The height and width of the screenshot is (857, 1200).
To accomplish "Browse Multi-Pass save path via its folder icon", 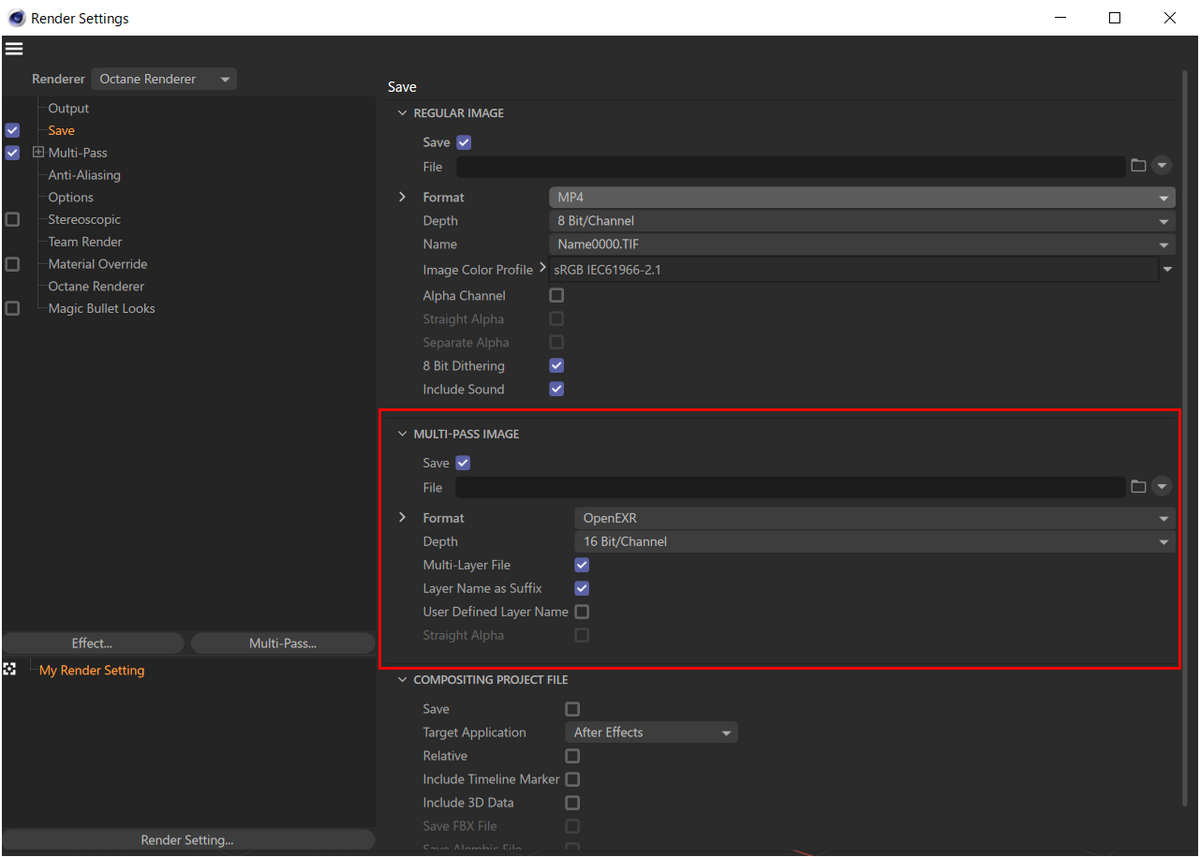I will coord(1139,486).
